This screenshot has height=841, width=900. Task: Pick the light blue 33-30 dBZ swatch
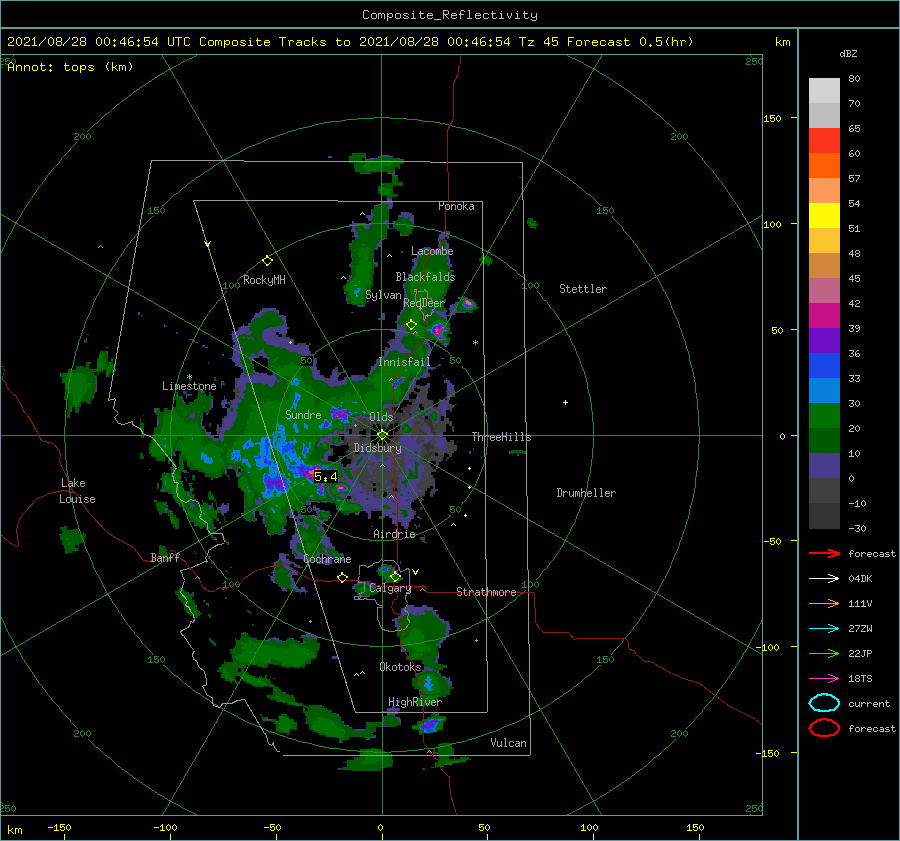[x=824, y=391]
